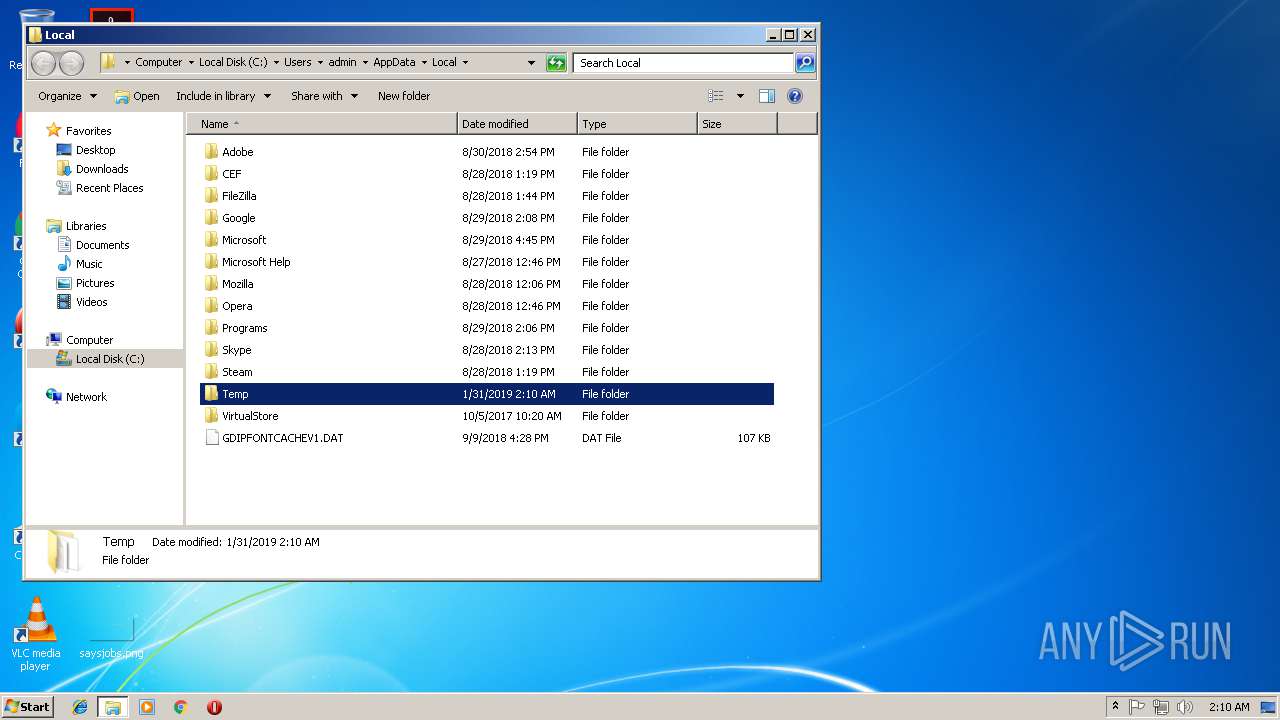This screenshot has width=1280, height=720.
Task: Expand the arrow after Users in address bar
Action: click(319, 63)
